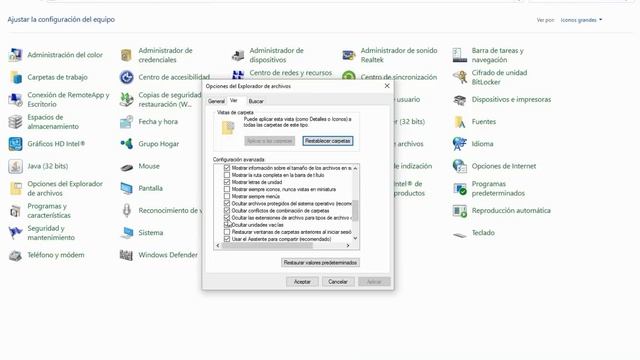Switch to the Buscar tab
Image resolution: width=640 pixels, height=360 pixels.
click(x=256, y=101)
